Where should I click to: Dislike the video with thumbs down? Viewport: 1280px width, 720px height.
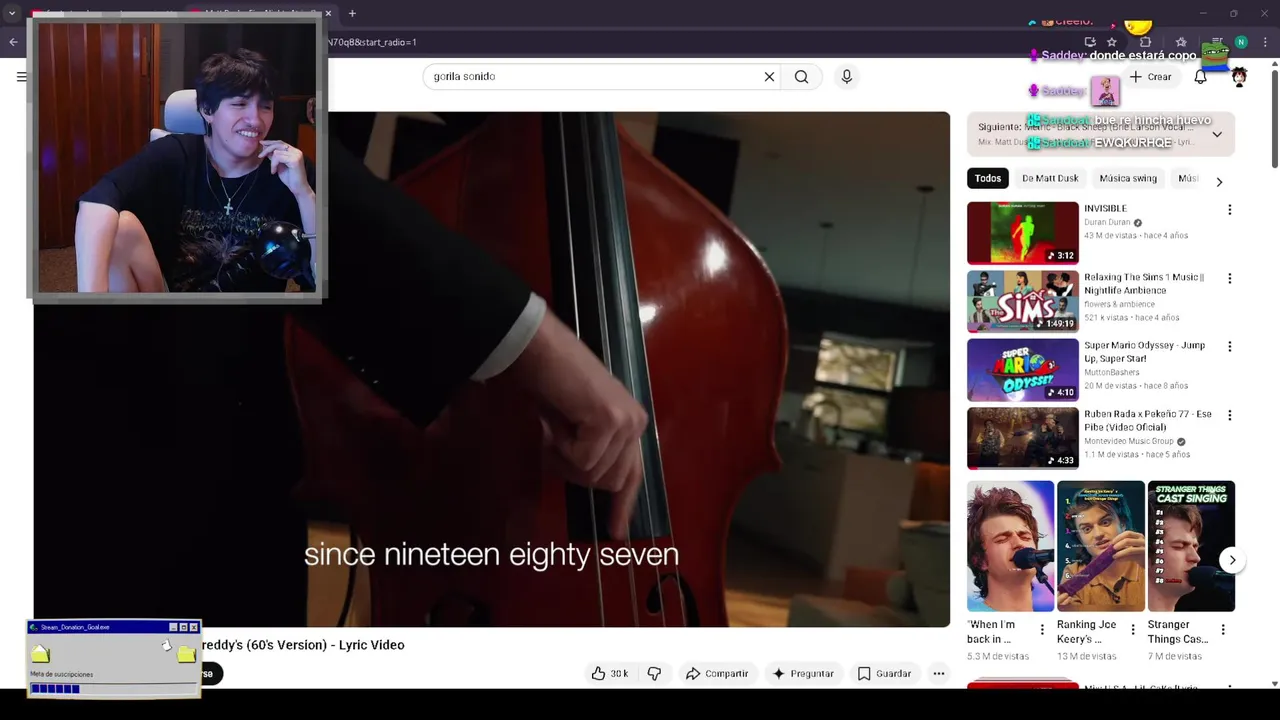point(654,673)
